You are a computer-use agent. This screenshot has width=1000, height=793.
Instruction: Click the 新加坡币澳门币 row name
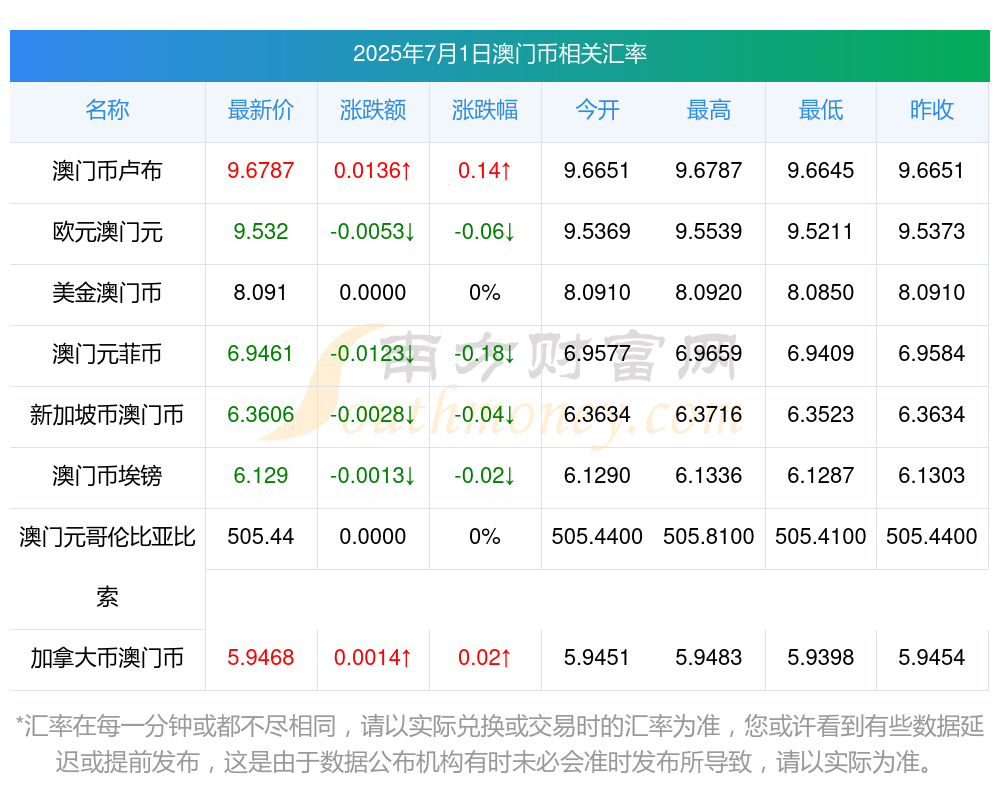coord(107,415)
